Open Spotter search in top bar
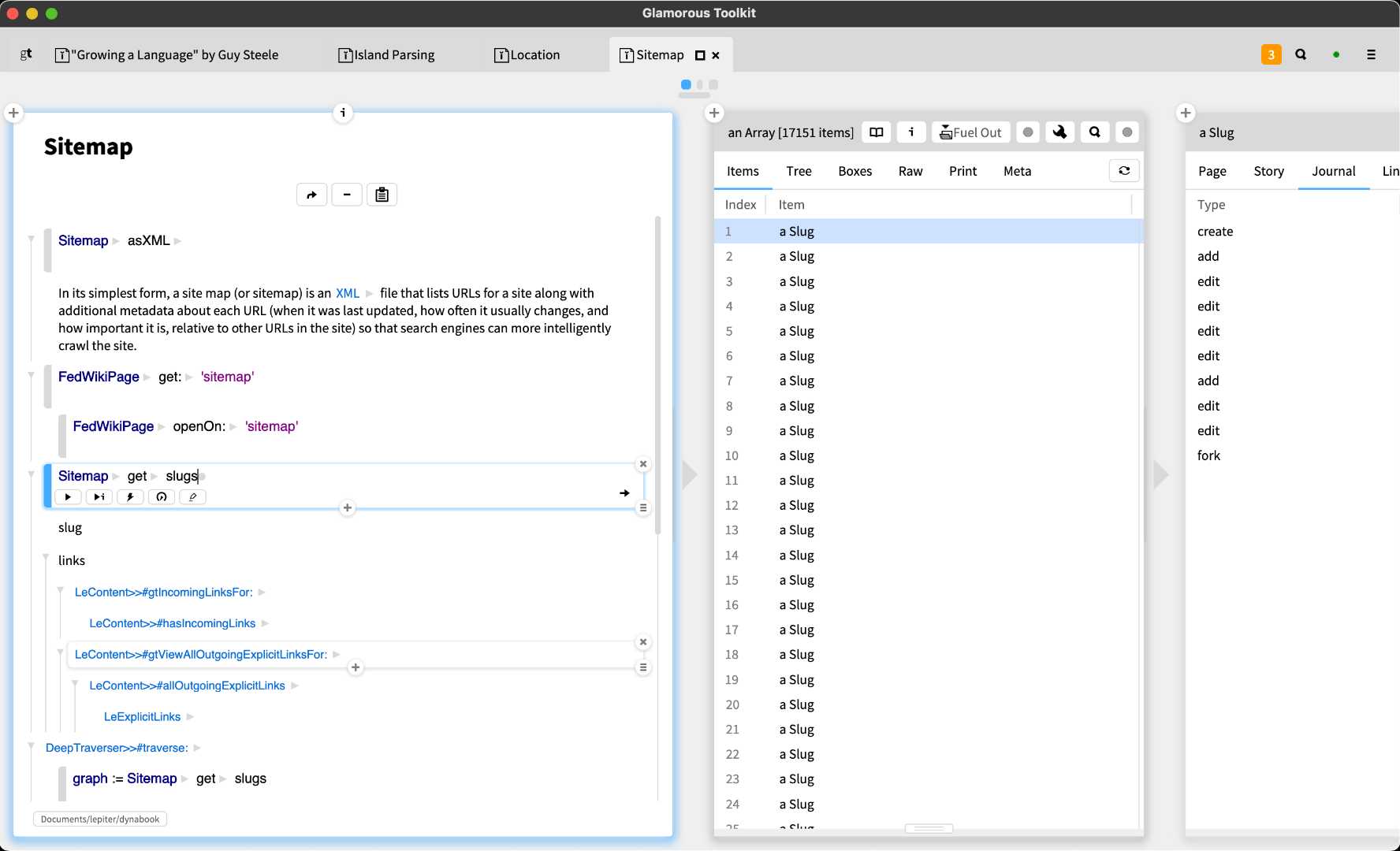Image resolution: width=1400 pixels, height=851 pixels. point(1301,54)
